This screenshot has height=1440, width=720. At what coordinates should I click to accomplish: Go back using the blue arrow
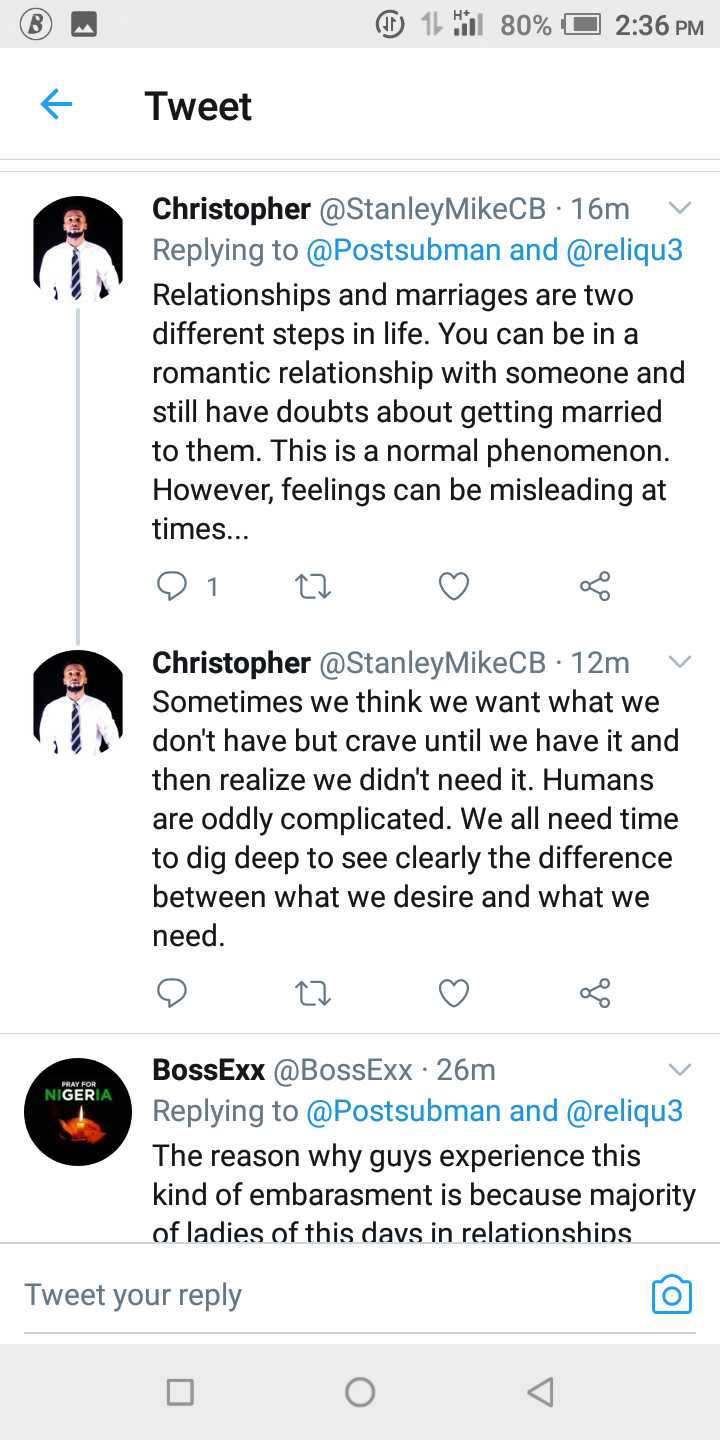coord(56,104)
